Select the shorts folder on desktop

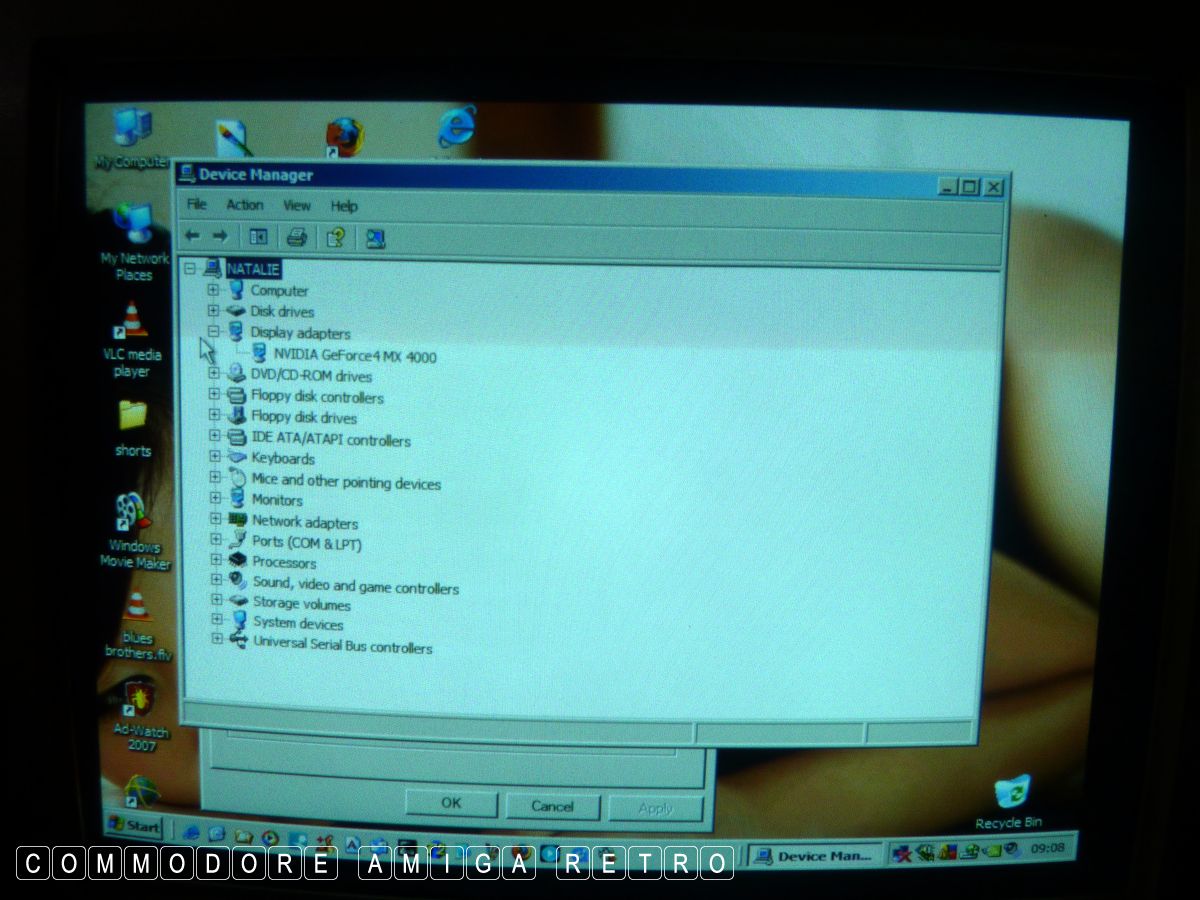pyautogui.click(x=133, y=416)
